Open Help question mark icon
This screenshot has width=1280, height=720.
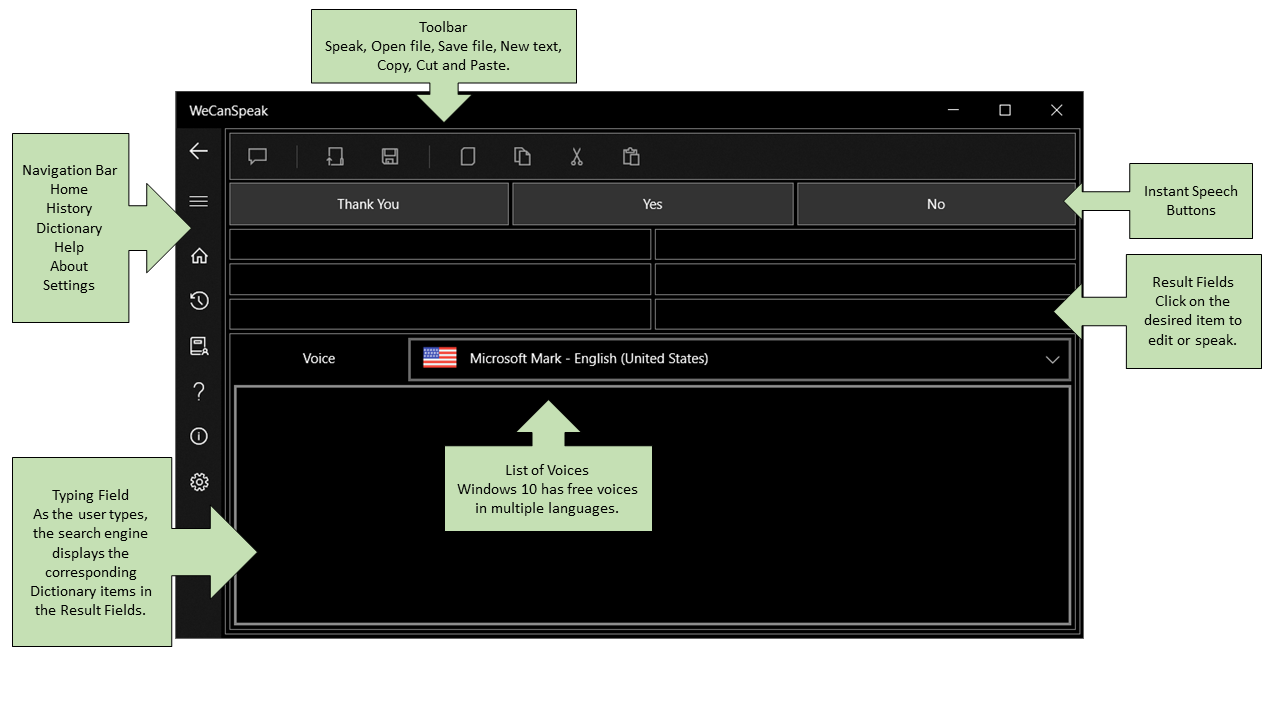click(199, 391)
